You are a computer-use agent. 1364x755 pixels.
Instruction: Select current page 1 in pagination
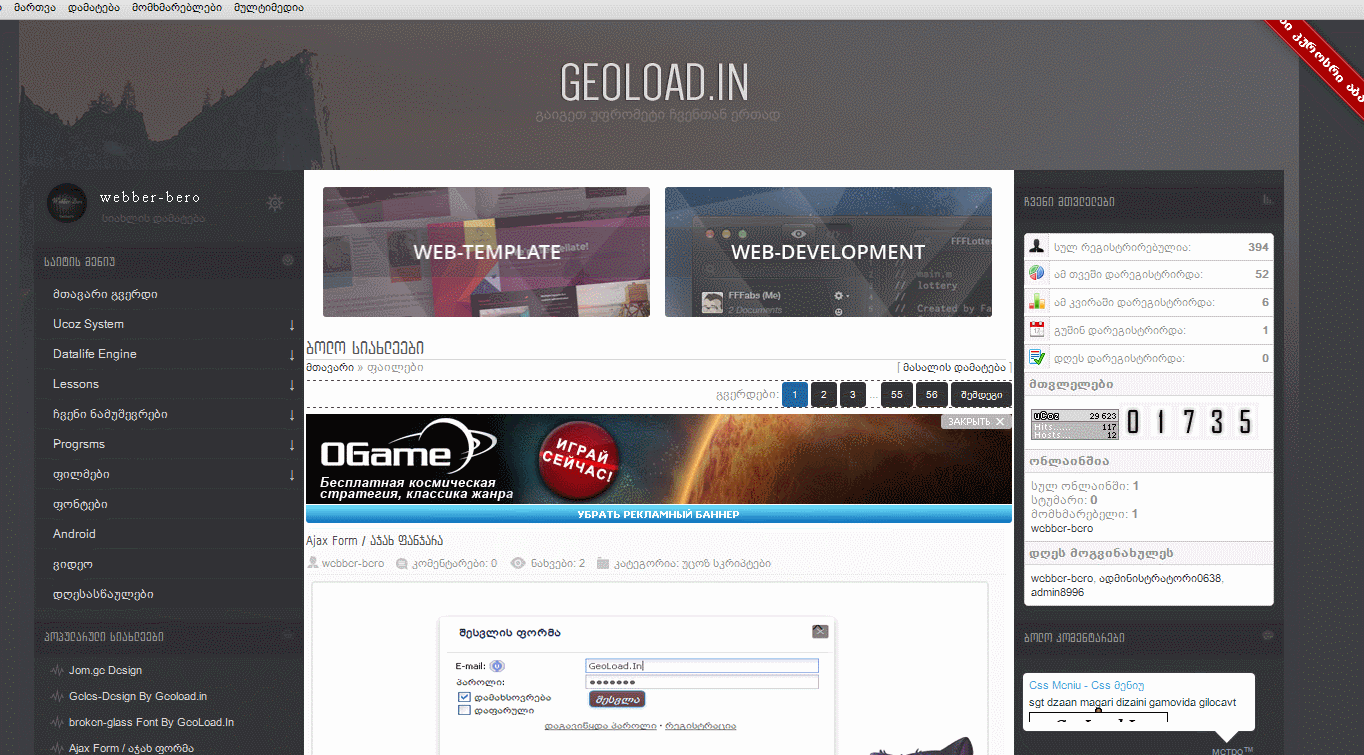[795, 394]
